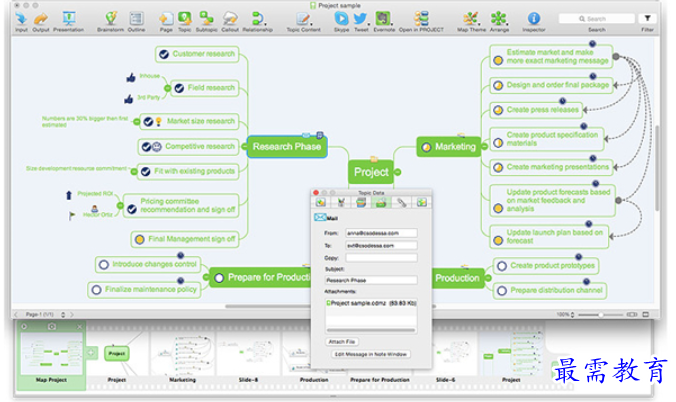676x402 pixels.
Task: Select second tab in Topic Data window
Action: 341,202
